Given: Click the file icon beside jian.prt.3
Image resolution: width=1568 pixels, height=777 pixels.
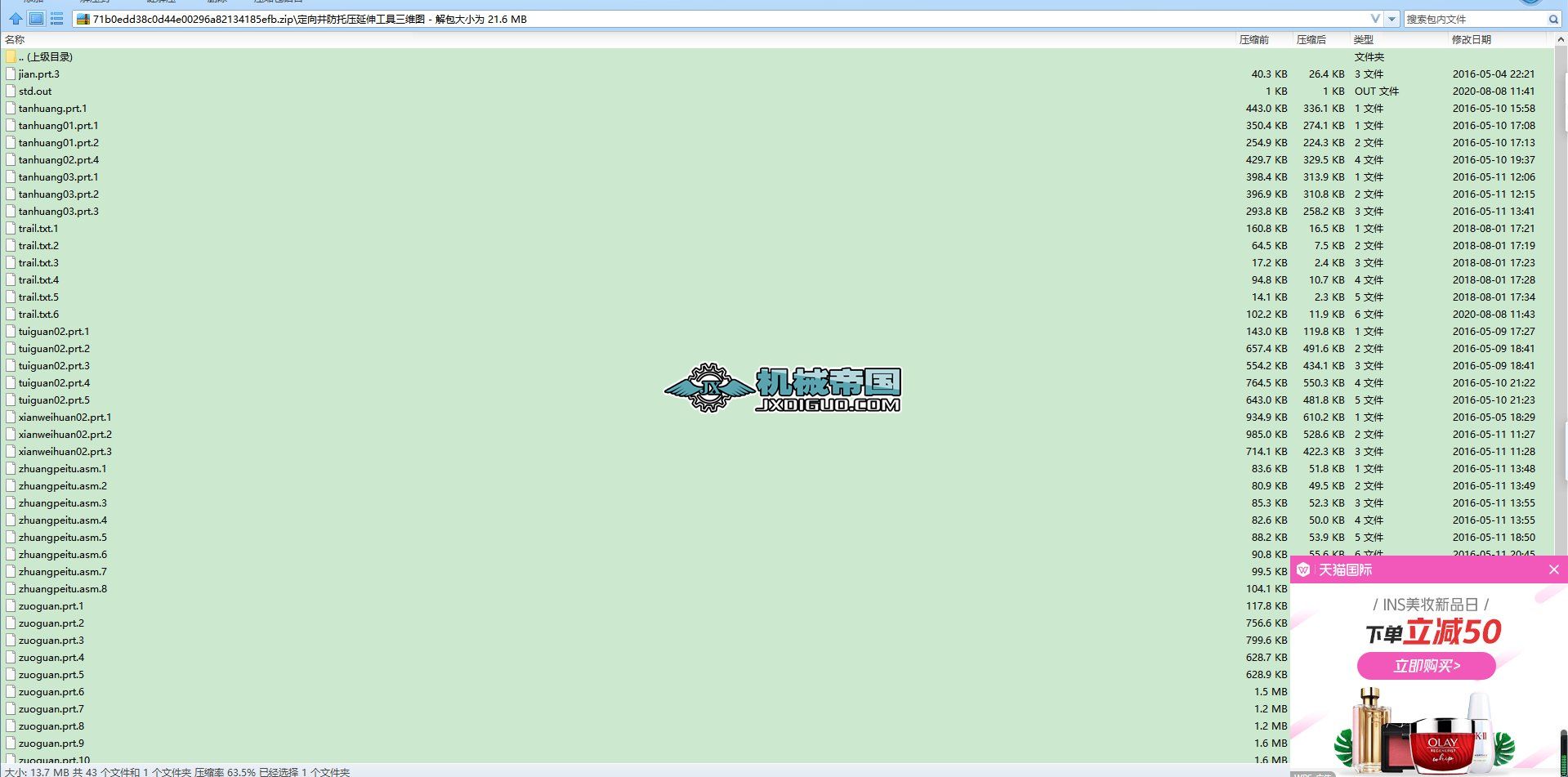Looking at the screenshot, I should pos(11,74).
